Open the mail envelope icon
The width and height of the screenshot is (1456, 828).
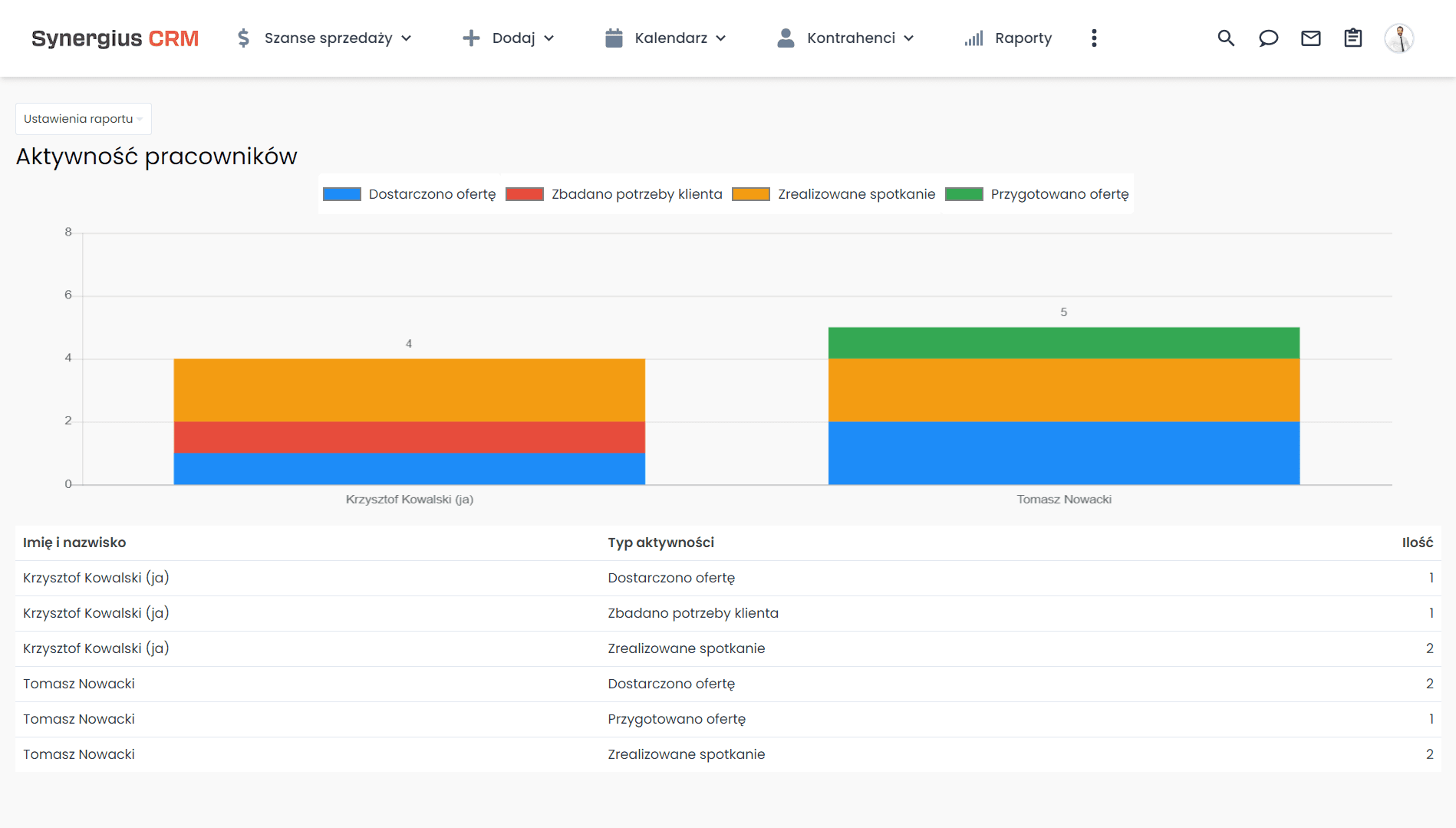point(1310,38)
